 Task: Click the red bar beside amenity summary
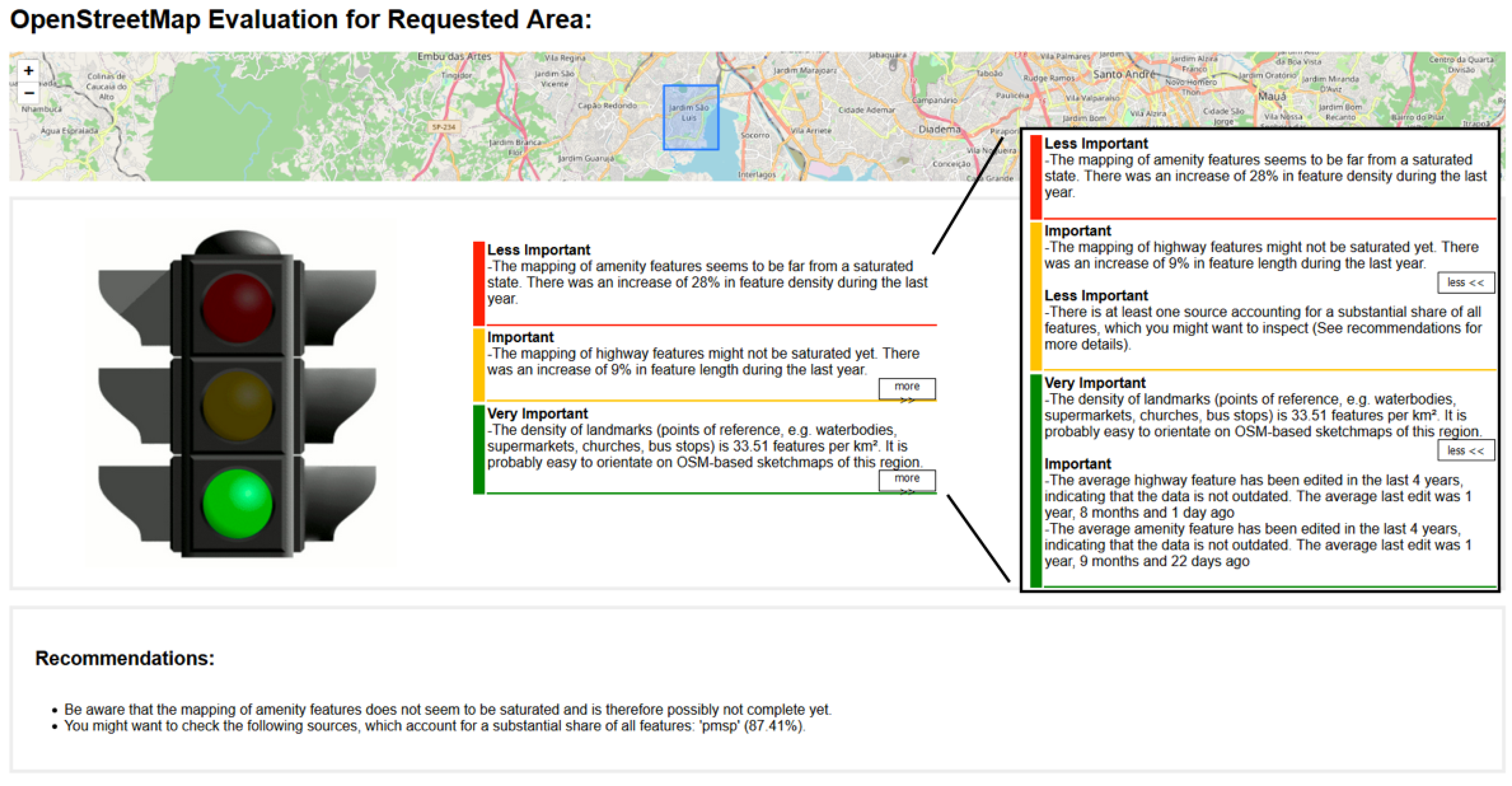pos(478,283)
